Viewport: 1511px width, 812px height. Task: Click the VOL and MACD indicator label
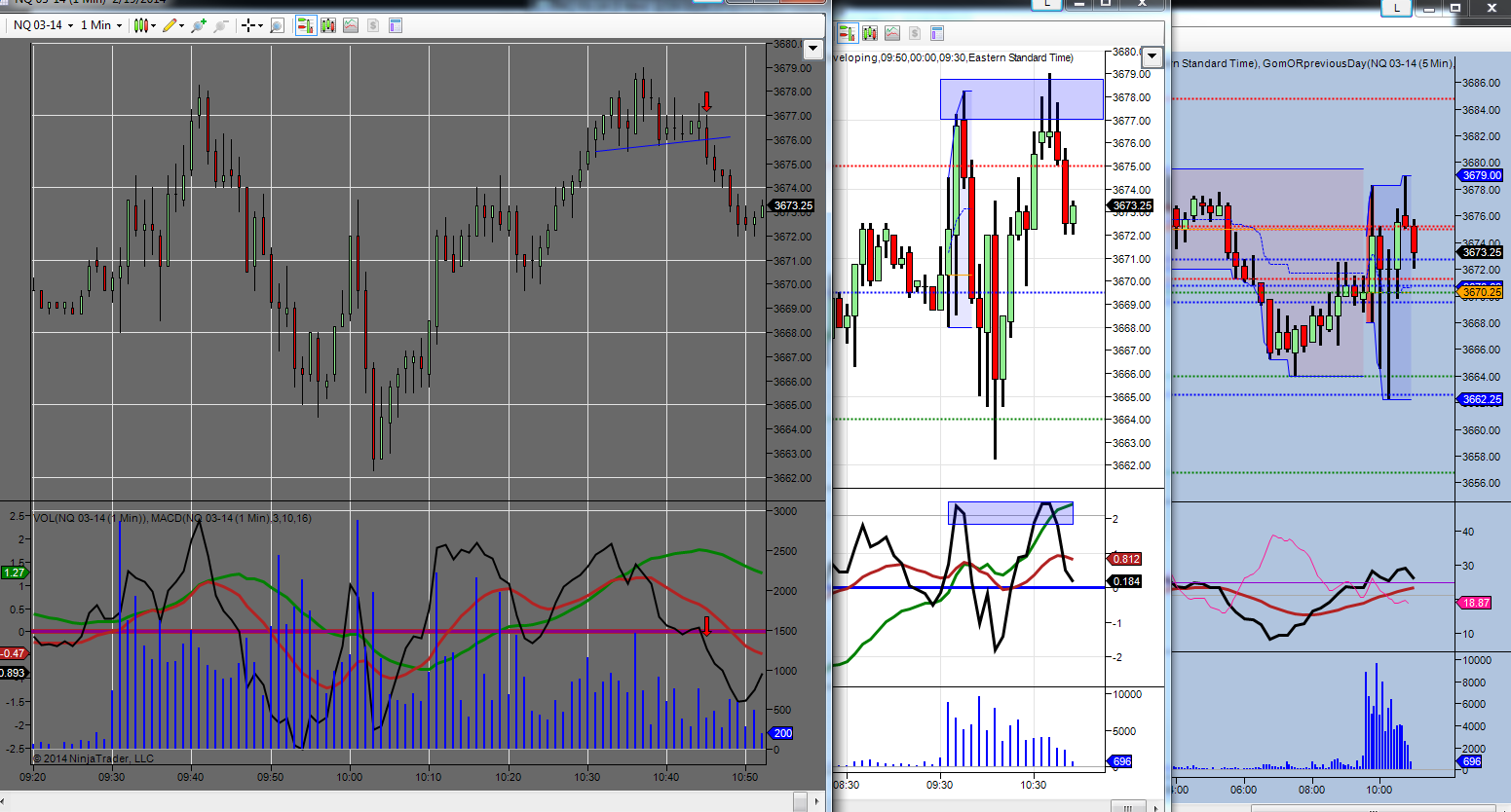coord(172,518)
